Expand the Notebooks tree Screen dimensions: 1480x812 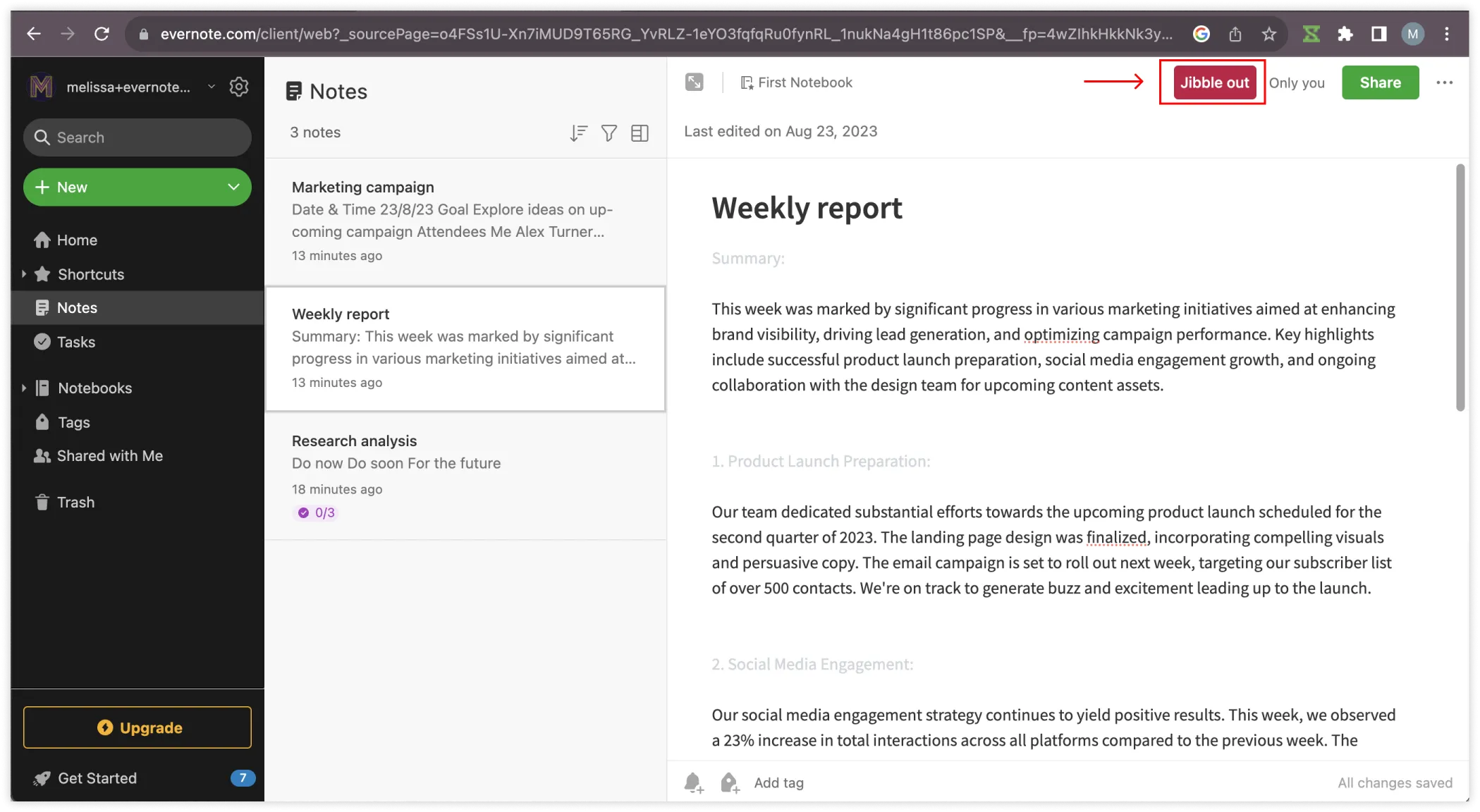pos(24,388)
